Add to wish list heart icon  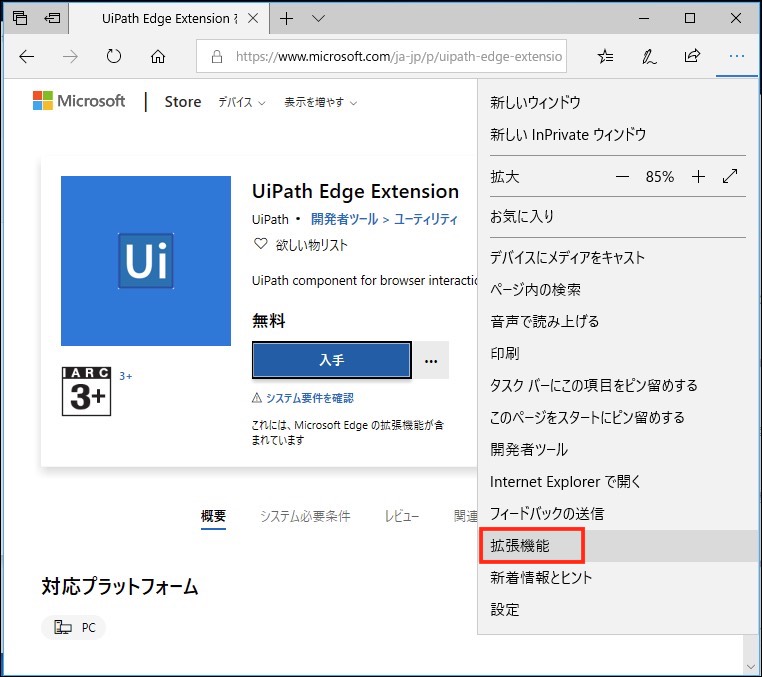261,245
